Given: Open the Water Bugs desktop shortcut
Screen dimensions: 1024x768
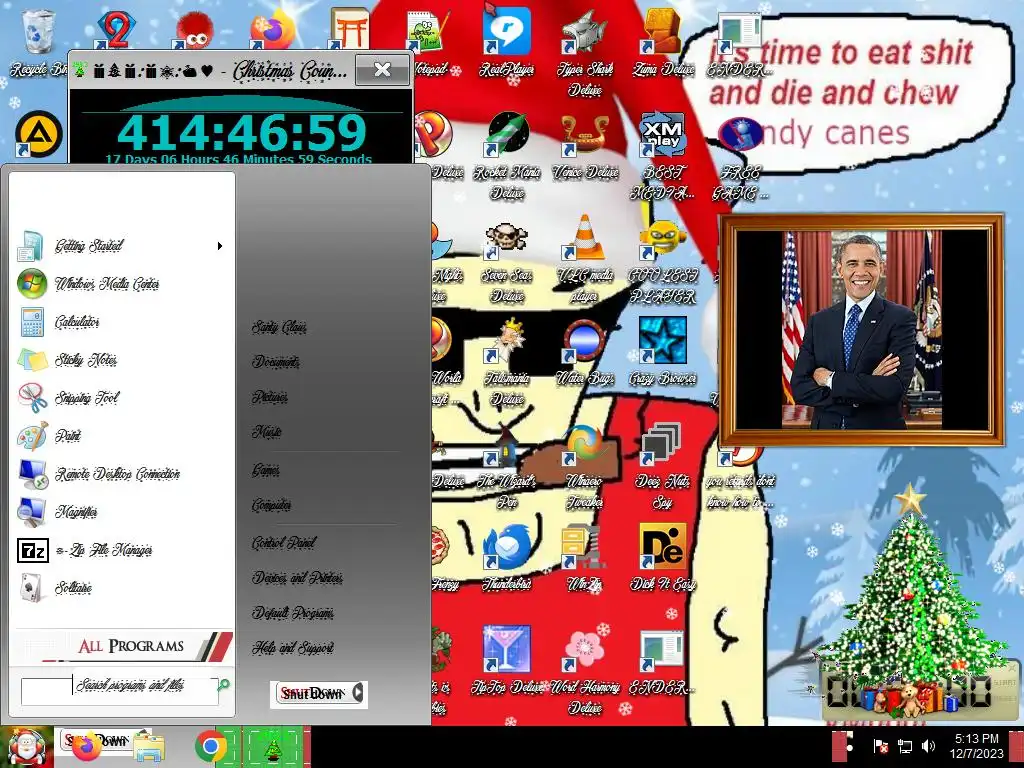Looking at the screenshot, I should coord(584,353).
